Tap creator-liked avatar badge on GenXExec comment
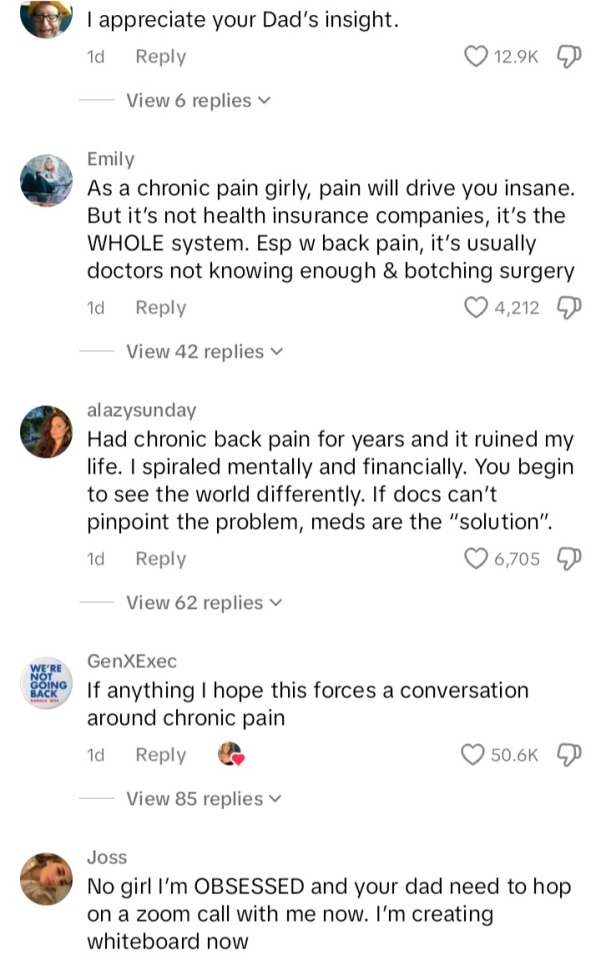 (x=232, y=755)
